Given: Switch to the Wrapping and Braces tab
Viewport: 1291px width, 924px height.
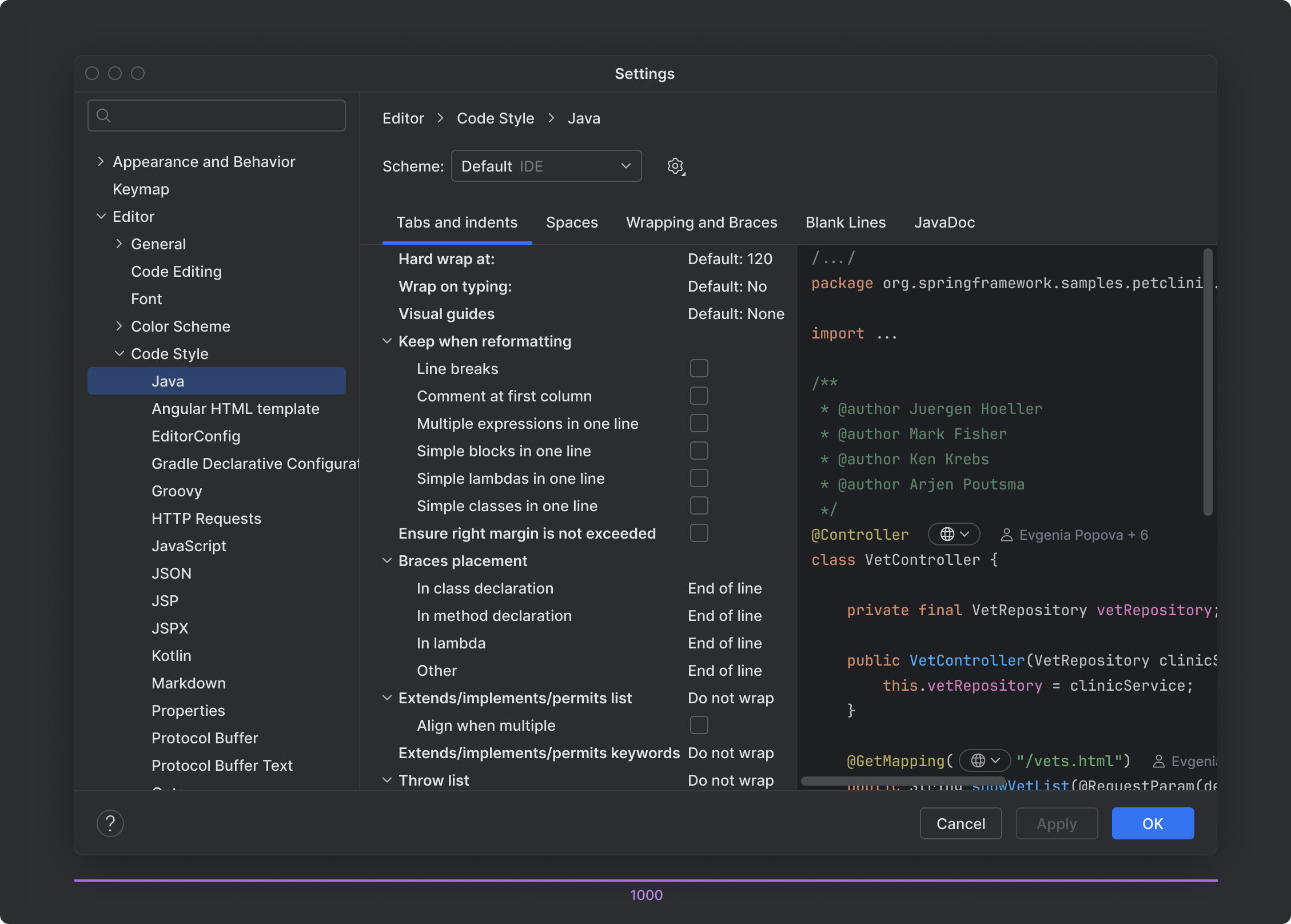Looking at the screenshot, I should [x=702, y=222].
